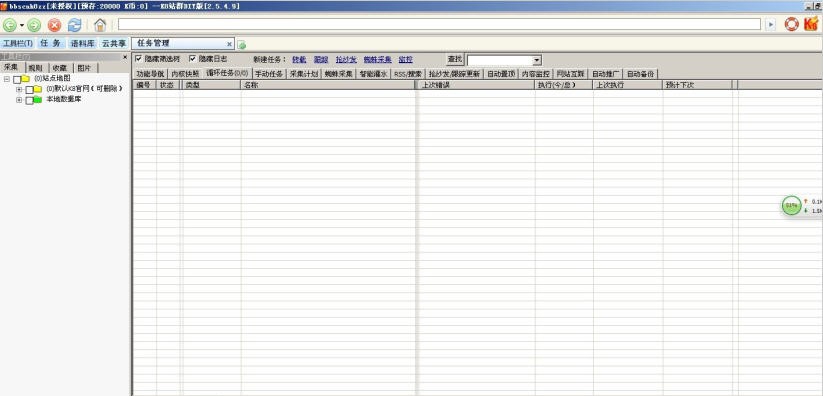
Task: Select the 智能灌水 tab
Action: (x=373, y=74)
